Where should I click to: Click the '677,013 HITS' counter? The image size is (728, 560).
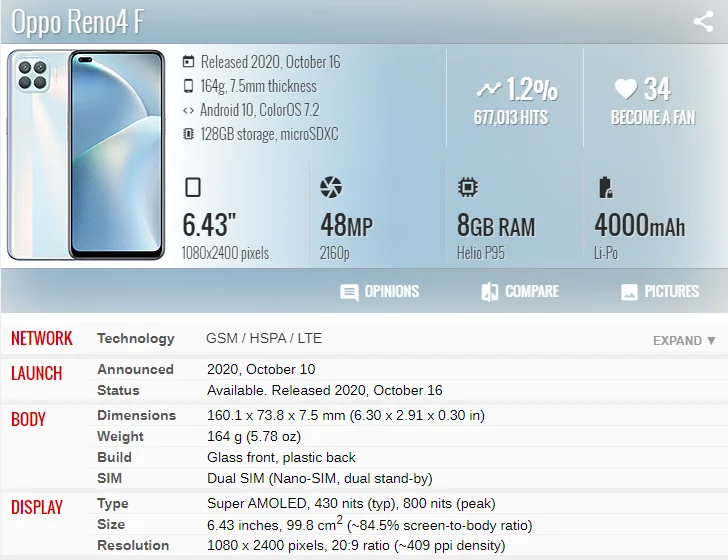pos(511,117)
